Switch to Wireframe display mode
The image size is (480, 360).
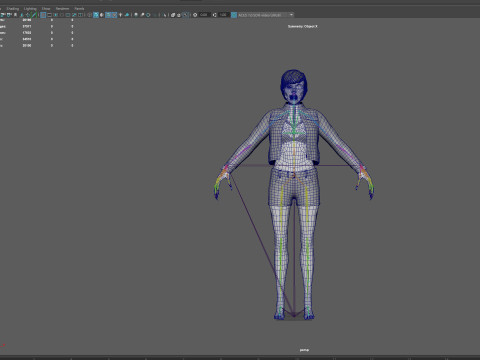coord(89,15)
